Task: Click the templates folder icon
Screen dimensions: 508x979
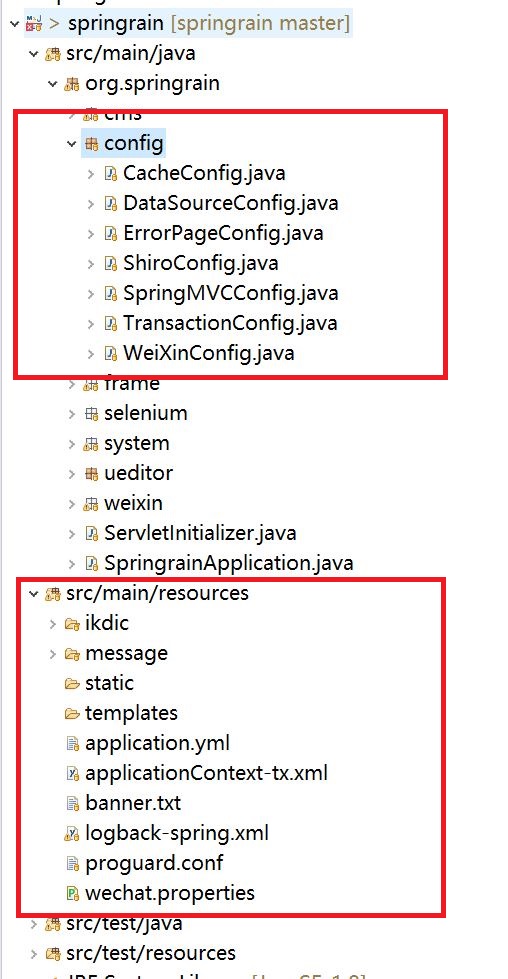Action: point(73,713)
